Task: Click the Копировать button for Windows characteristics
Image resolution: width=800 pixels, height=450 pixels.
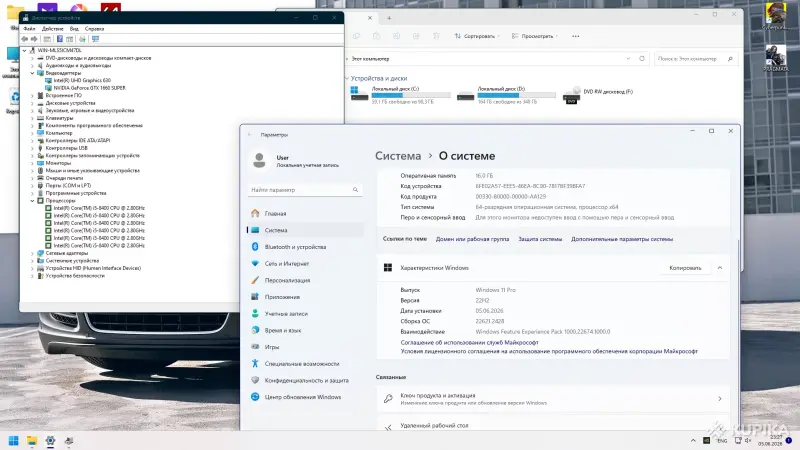Action: [685, 268]
